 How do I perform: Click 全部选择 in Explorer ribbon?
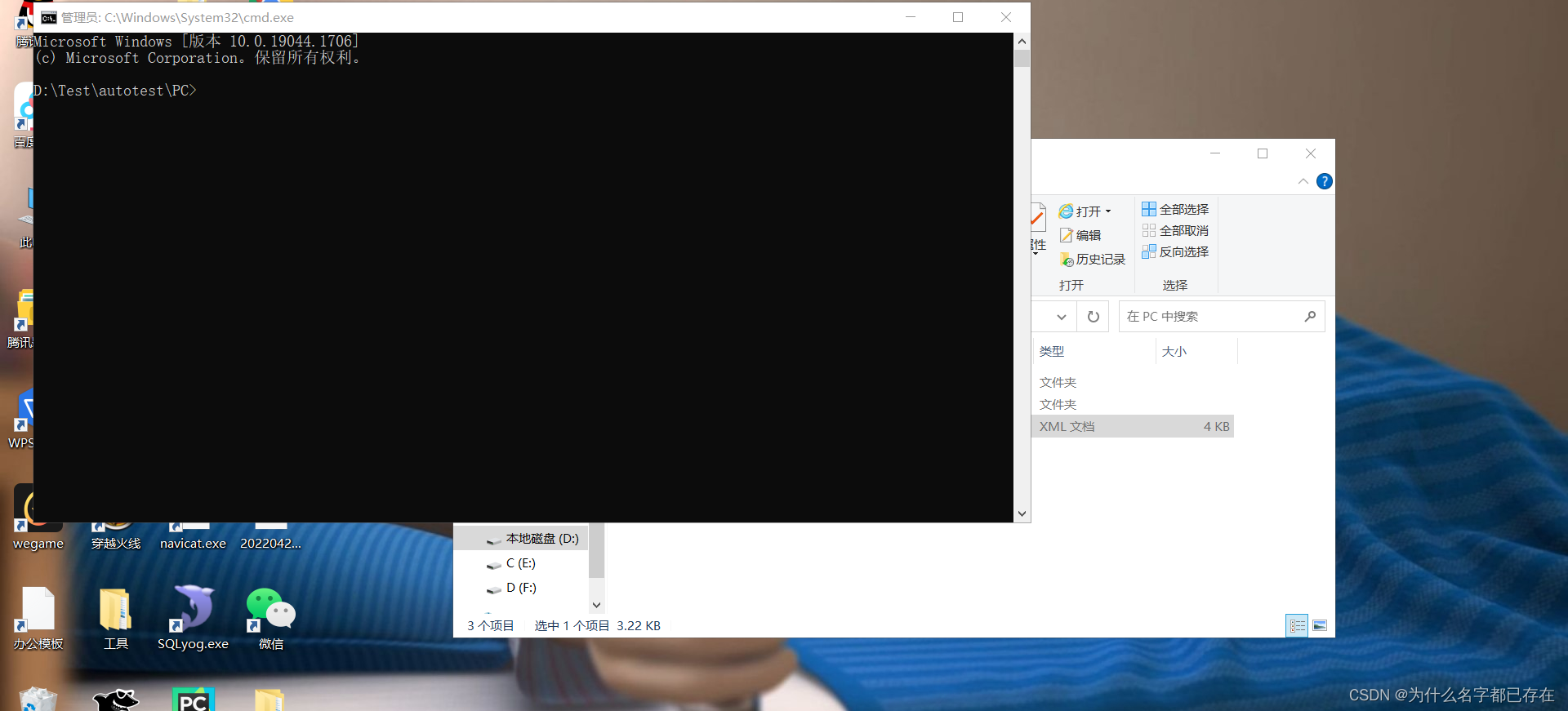click(1175, 209)
